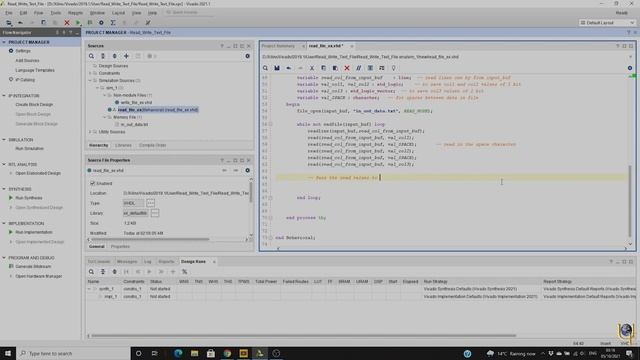Expand all in Sources panel toolbar
Screen dimensions: 640x360
pyautogui.click(x=115, y=56)
